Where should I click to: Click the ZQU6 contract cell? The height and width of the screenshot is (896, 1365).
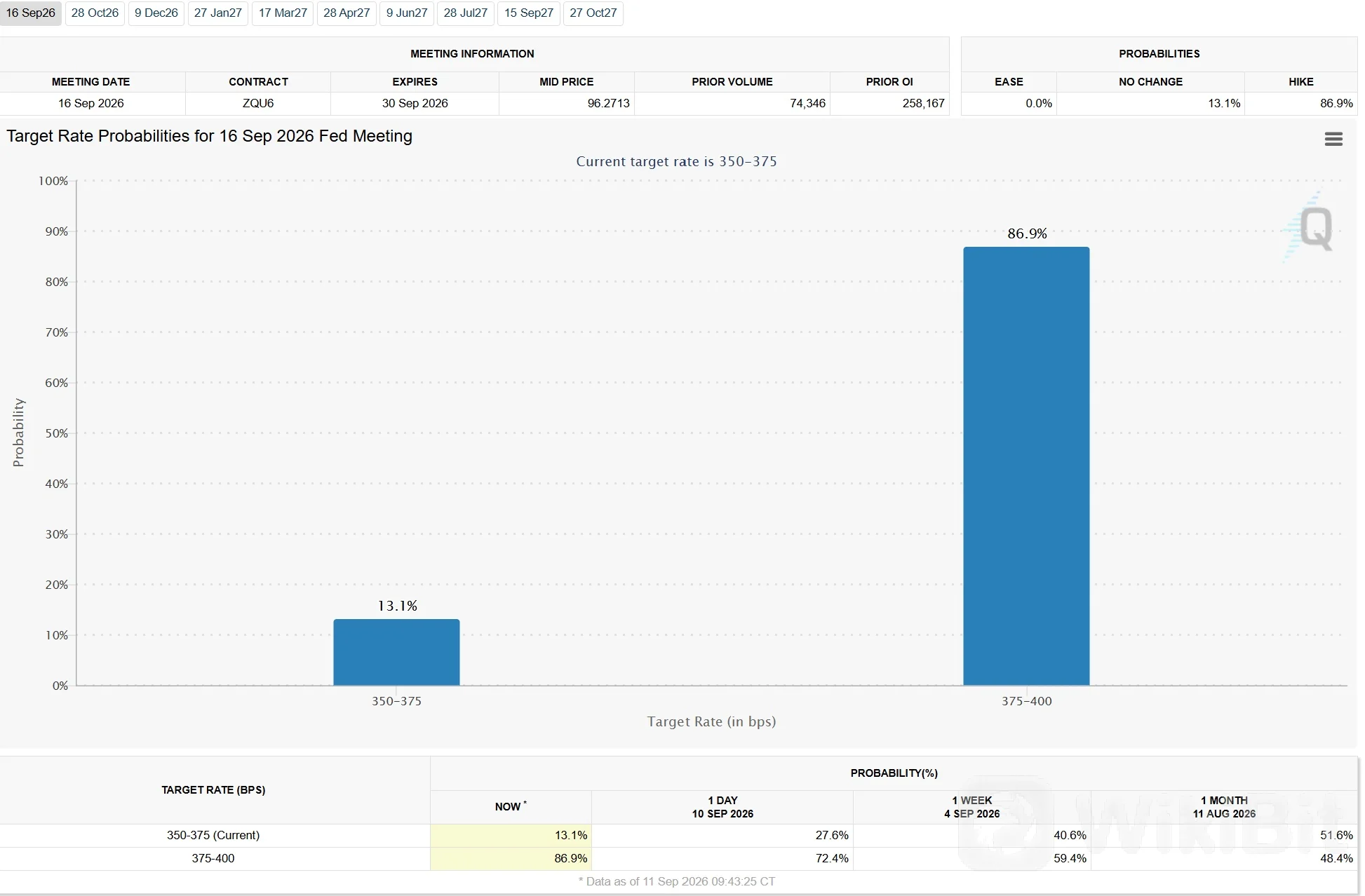click(258, 104)
